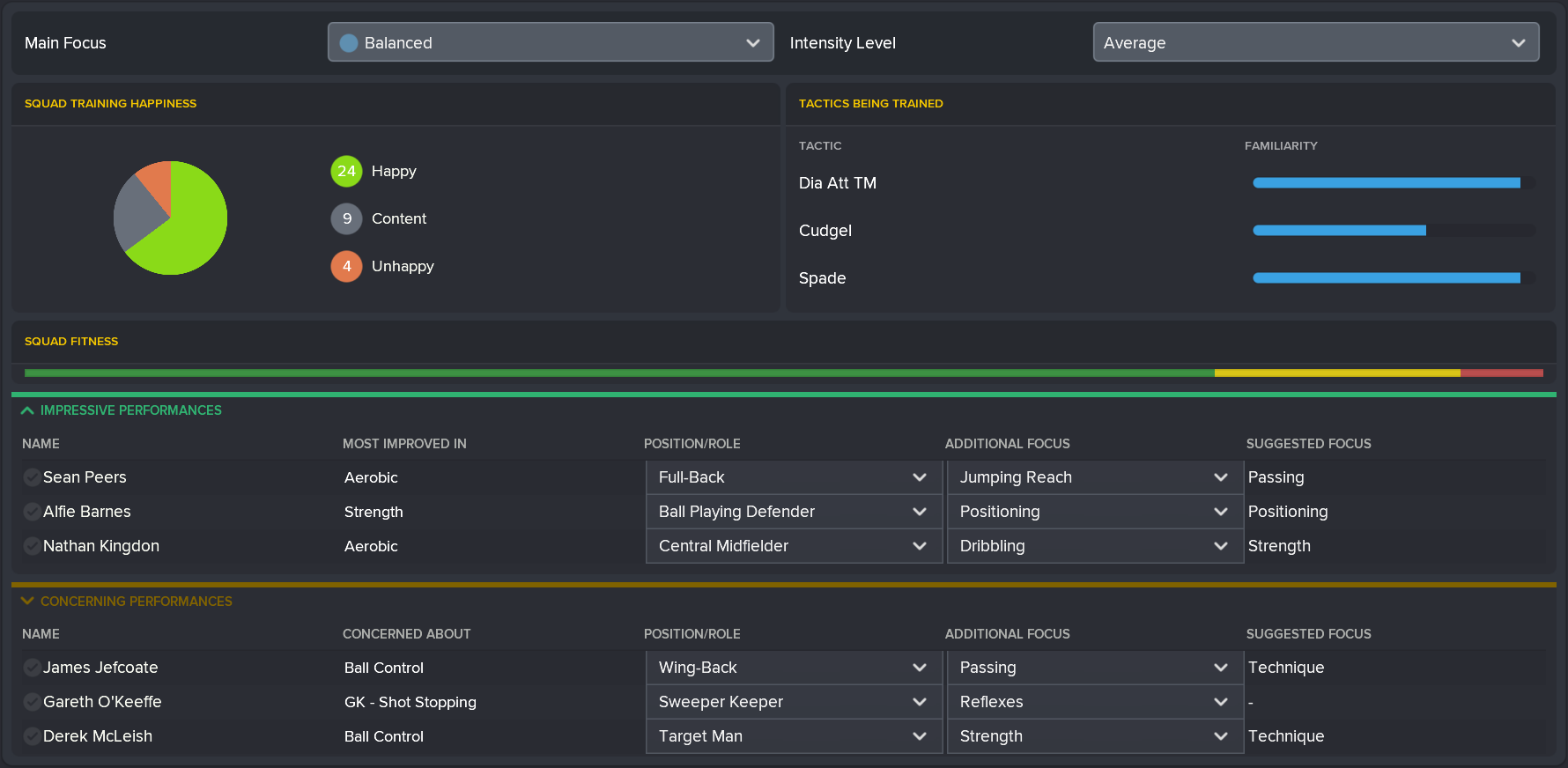Screen dimensions: 1568x768
Task: Open the Intensity Level Average dropdown
Action: 1315,42
